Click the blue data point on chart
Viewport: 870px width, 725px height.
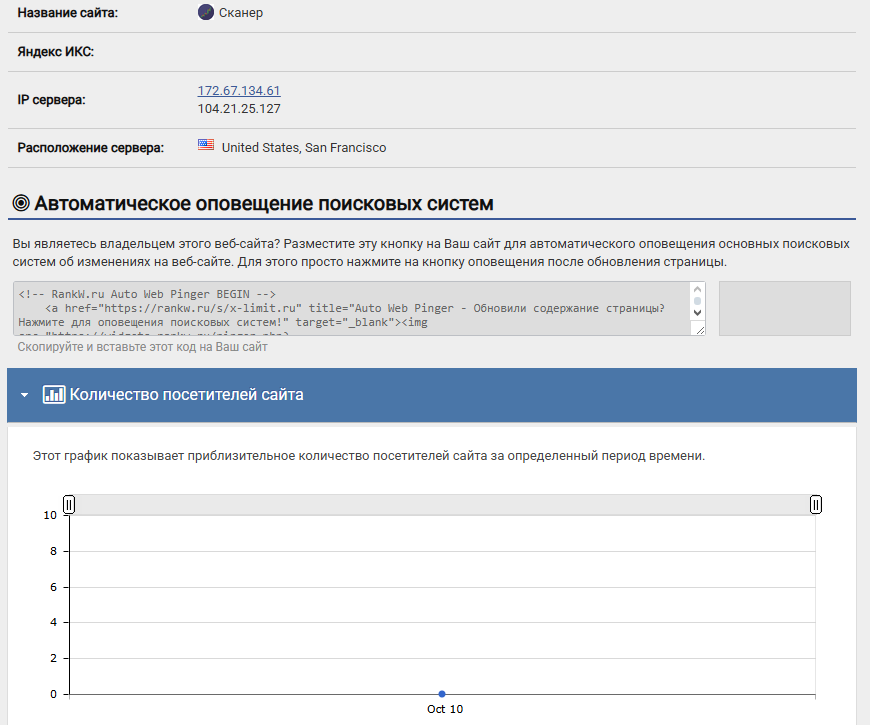(442, 694)
